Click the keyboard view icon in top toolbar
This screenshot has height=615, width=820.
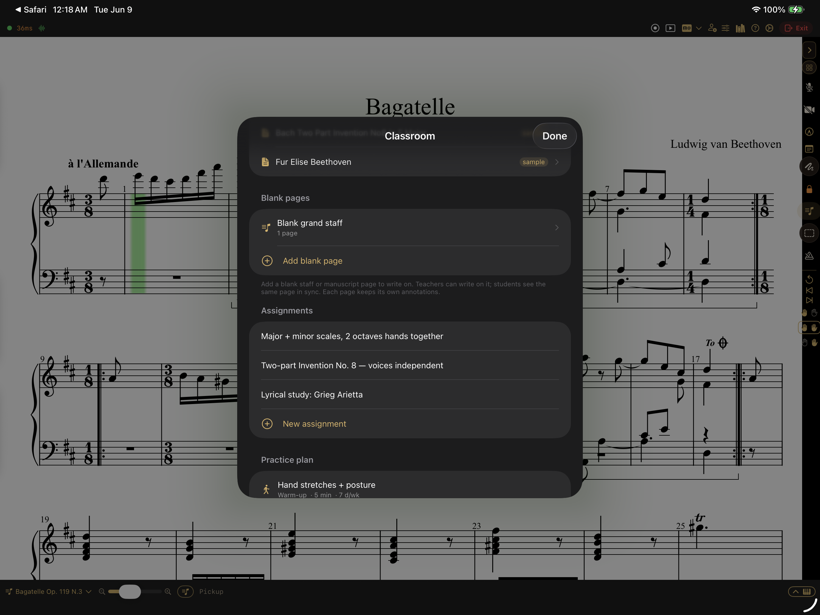pos(687,28)
